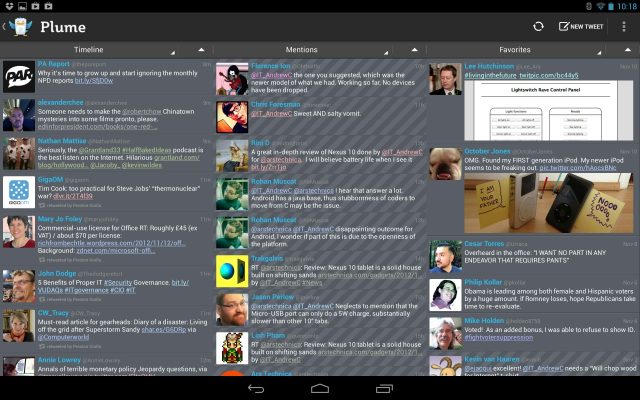640x400 pixels.
Task: Tap the Wi-Fi status icon
Action: pyautogui.click(x=601, y=6)
